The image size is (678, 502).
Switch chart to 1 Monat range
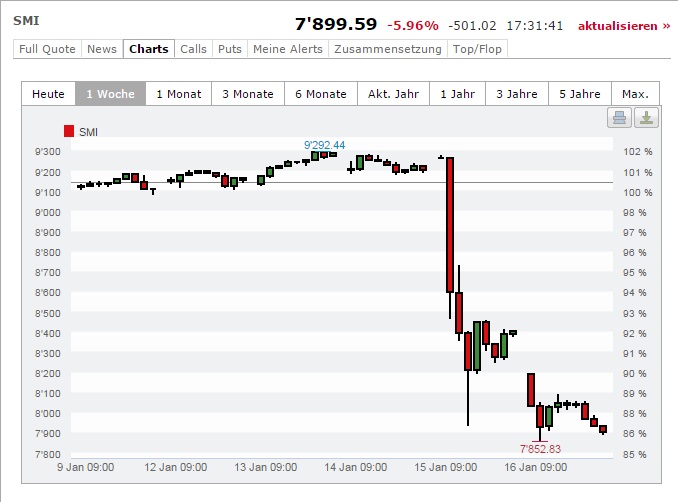coord(179,94)
